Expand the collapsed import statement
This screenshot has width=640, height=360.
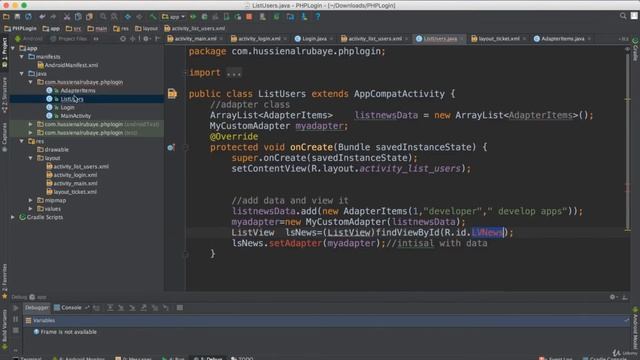point(234,73)
